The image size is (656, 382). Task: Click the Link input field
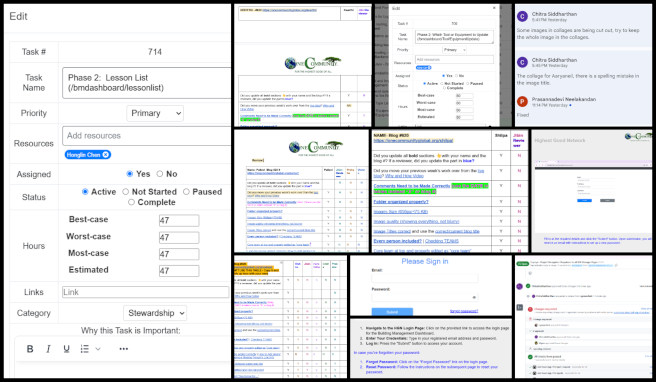(145, 292)
